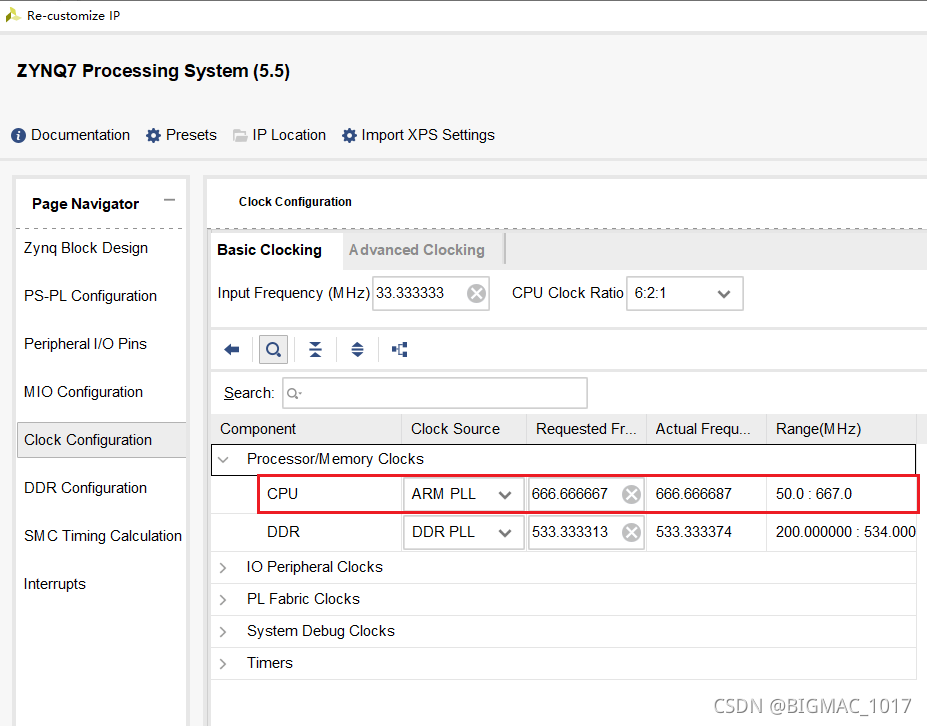
Task: Open PS-PL Configuration page
Action: click(x=90, y=296)
